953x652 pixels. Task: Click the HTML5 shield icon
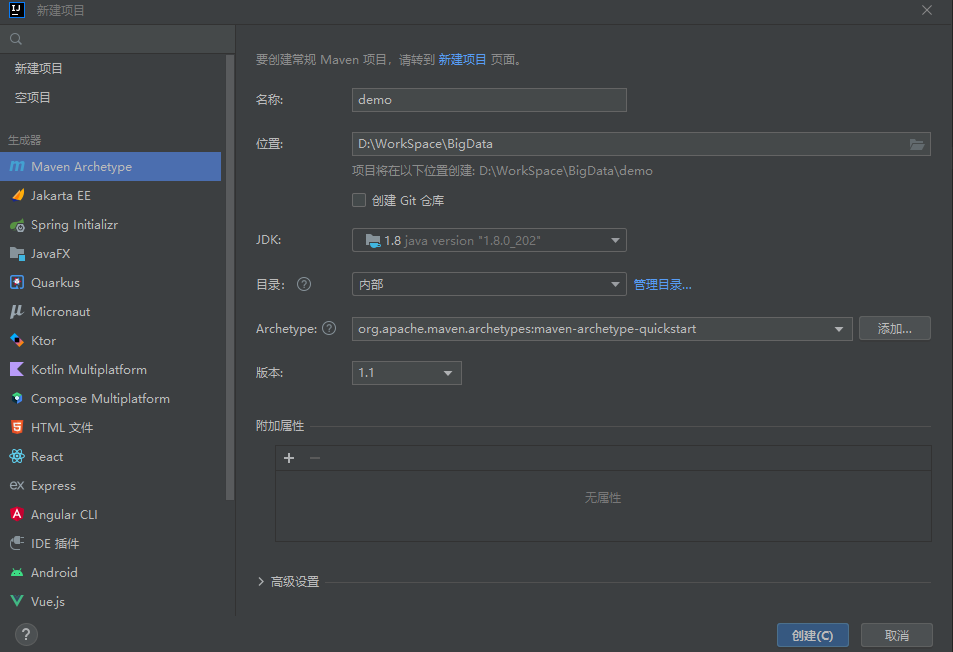click(x=17, y=427)
